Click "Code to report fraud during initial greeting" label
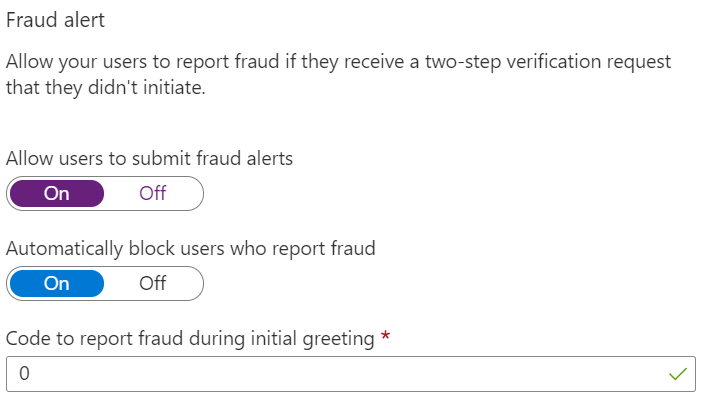 190,339
